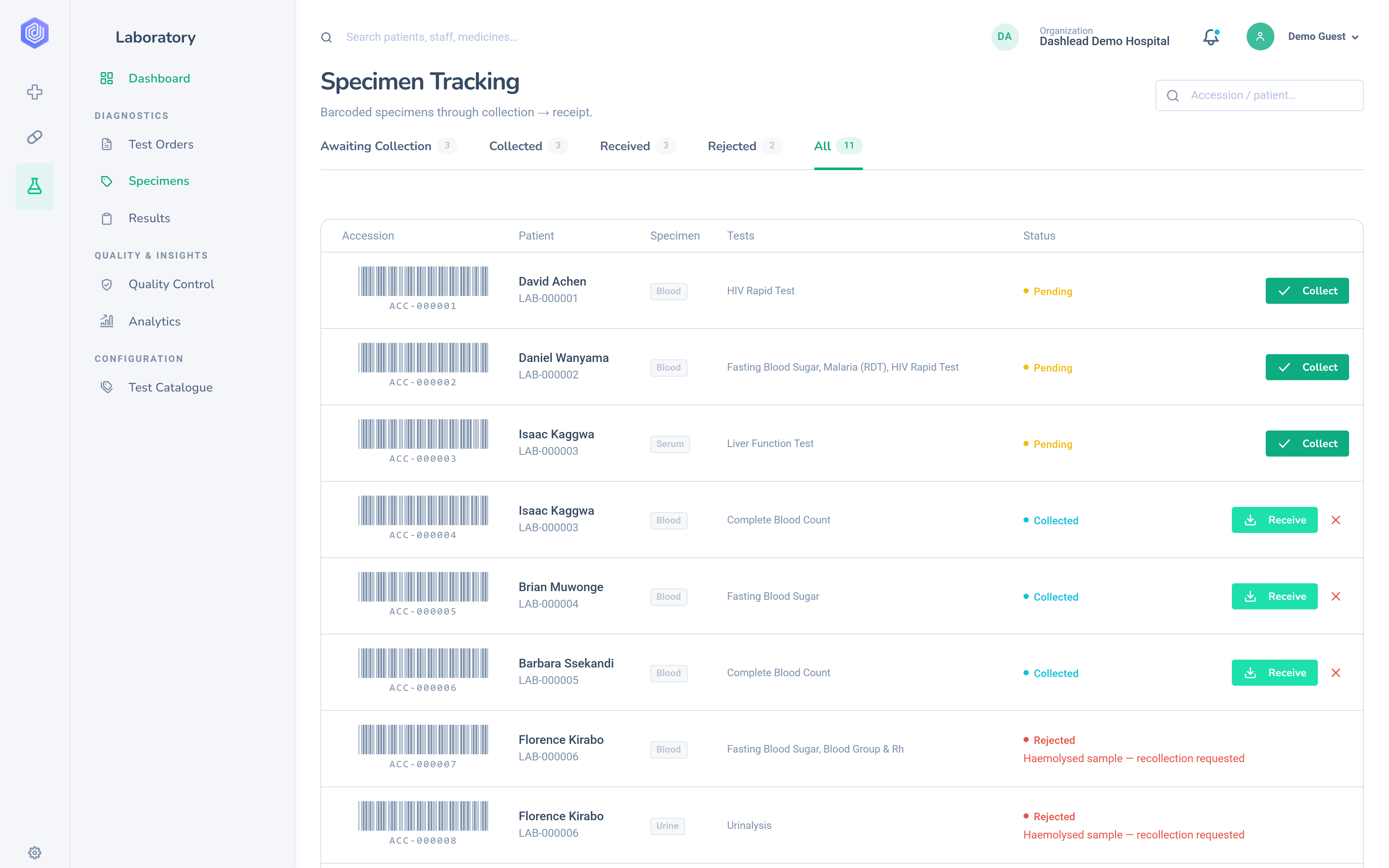Switch to the Collected tab
This screenshot has height=868, width=1389.
click(x=528, y=146)
